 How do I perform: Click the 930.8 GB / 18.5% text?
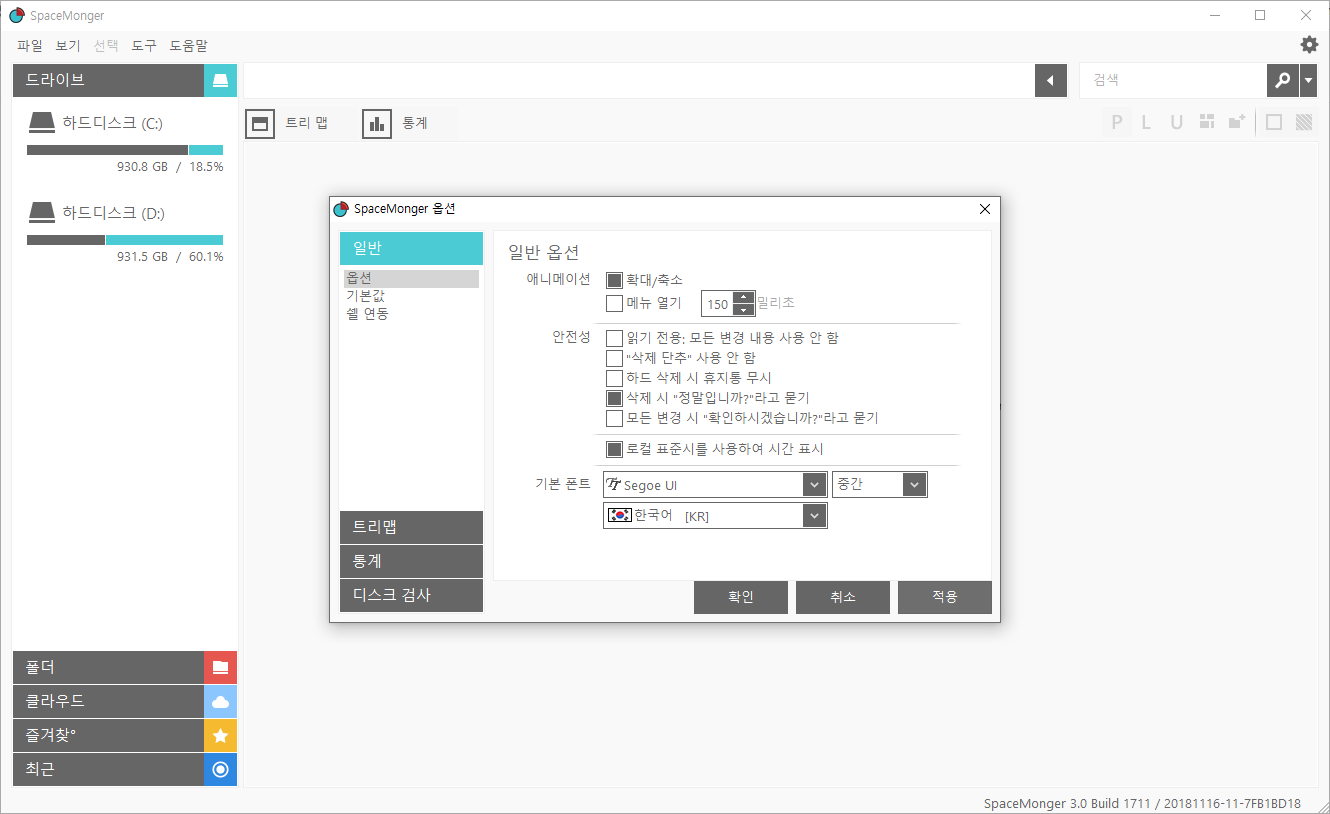tap(170, 167)
